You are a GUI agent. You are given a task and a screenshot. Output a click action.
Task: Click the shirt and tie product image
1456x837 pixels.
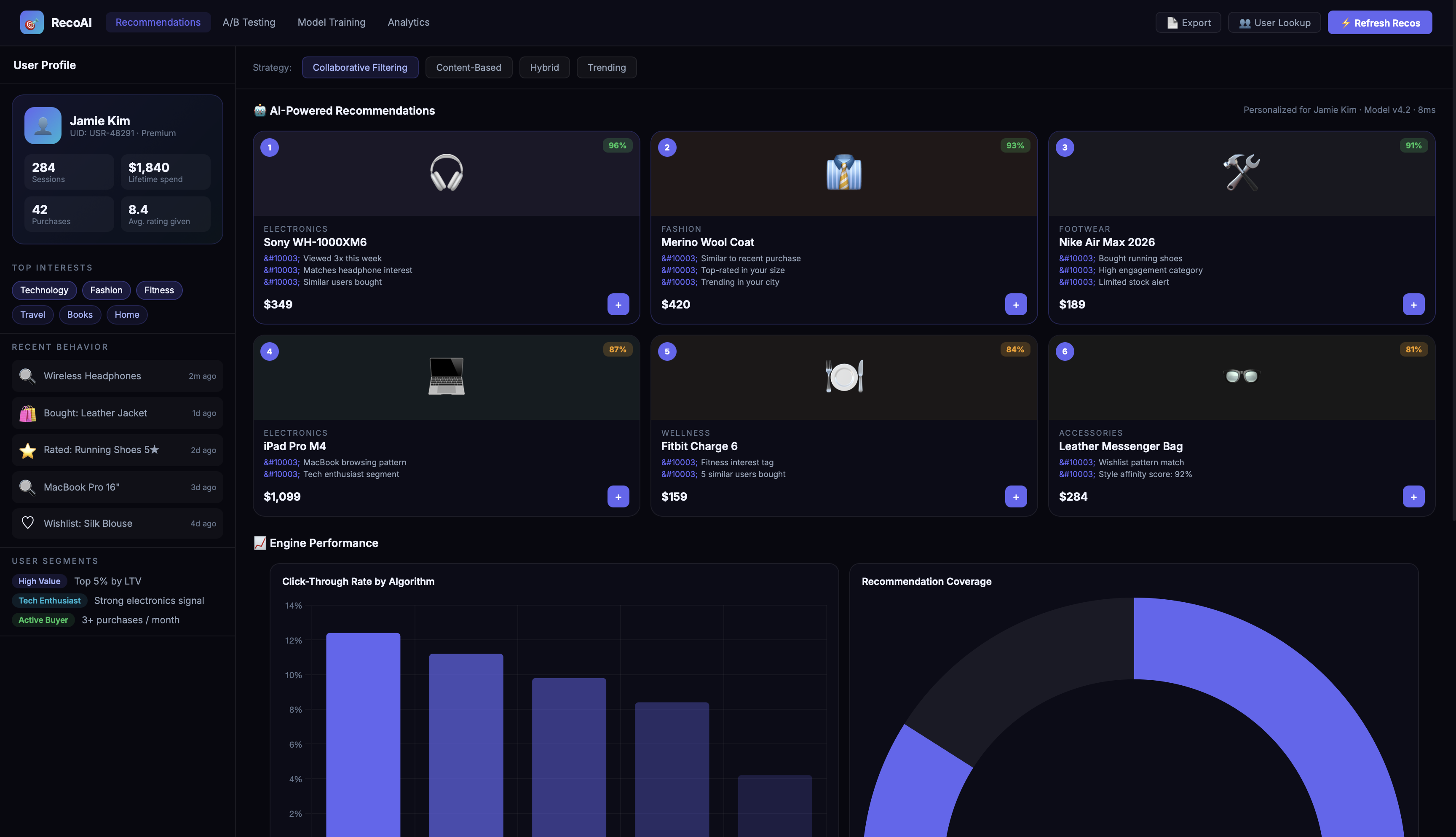point(843,172)
